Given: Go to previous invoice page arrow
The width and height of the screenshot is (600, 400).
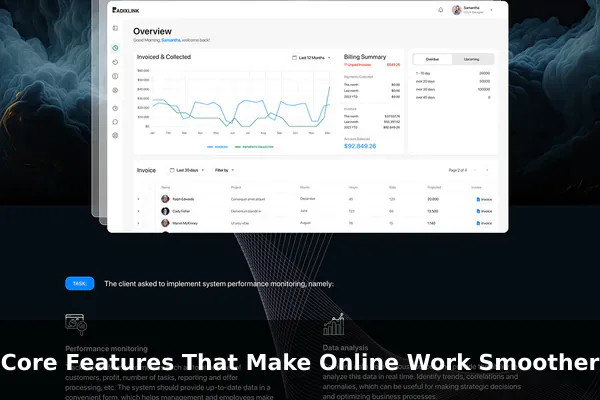Looking at the screenshot, I should [475, 170].
